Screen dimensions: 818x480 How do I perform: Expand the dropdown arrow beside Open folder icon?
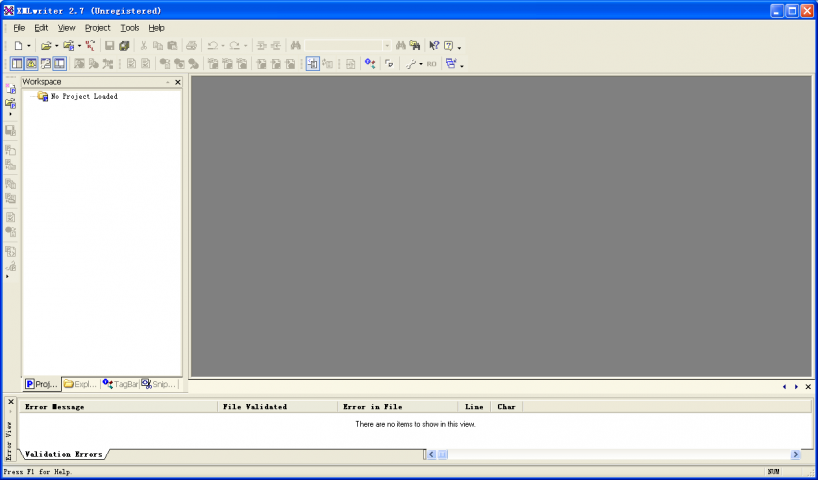pos(56,46)
